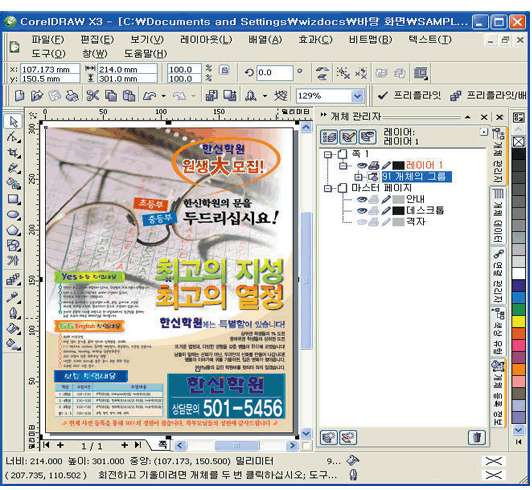Expand the 91 개체의 그룹 node

point(358,177)
